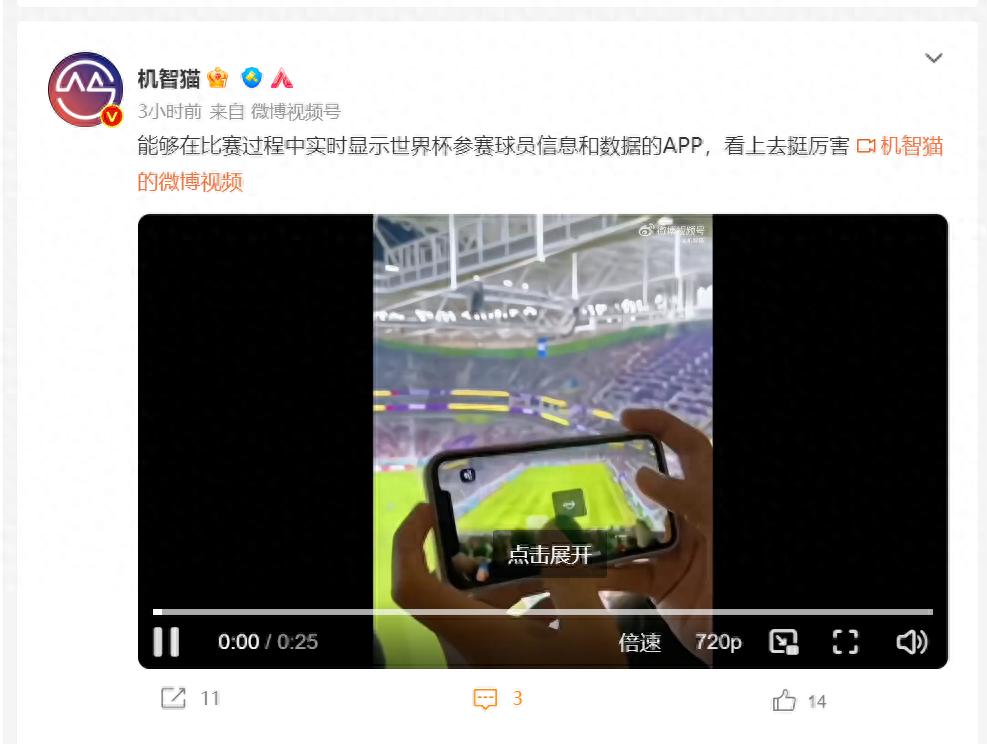Click the gold crown membership badge
This screenshot has height=744, width=987.
[x=217, y=78]
